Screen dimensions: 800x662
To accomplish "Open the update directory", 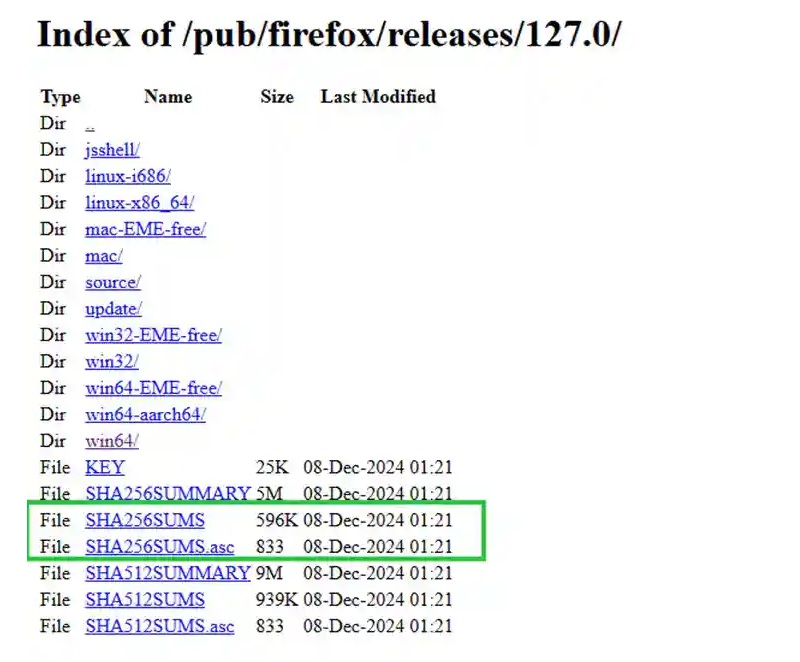I will pyautogui.click(x=113, y=309).
